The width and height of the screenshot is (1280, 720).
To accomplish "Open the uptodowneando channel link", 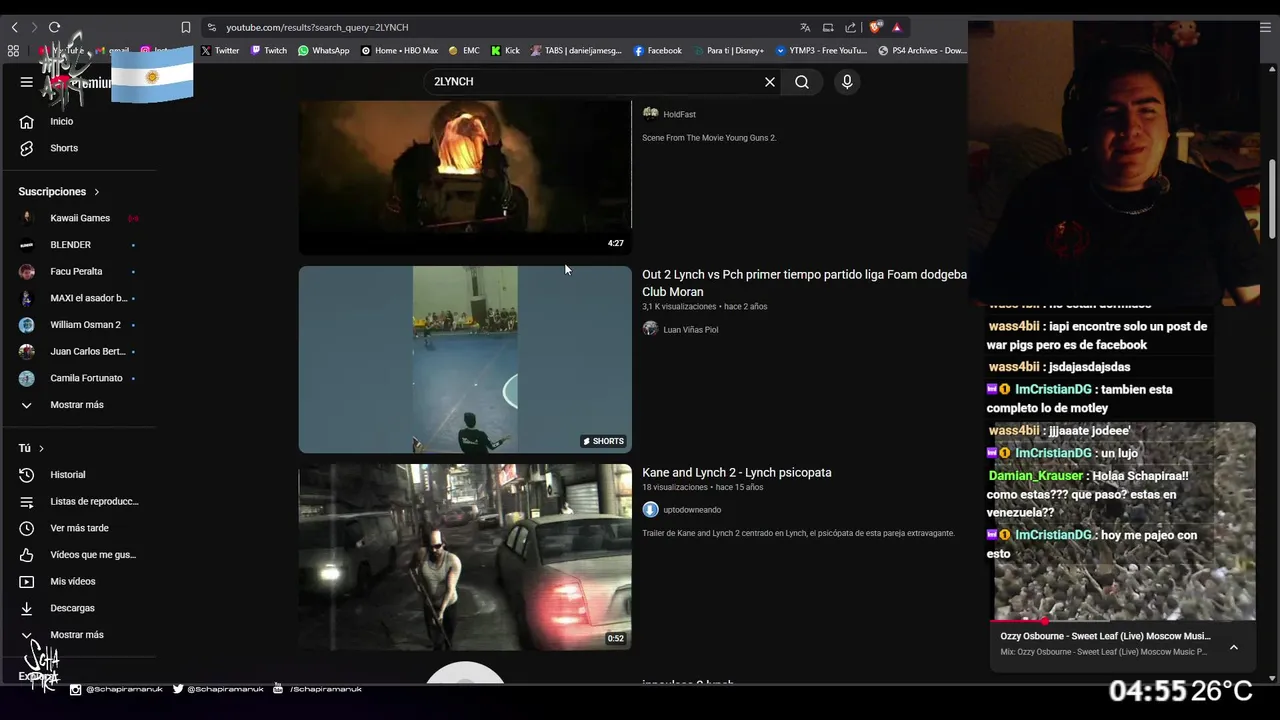I will (x=692, y=510).
